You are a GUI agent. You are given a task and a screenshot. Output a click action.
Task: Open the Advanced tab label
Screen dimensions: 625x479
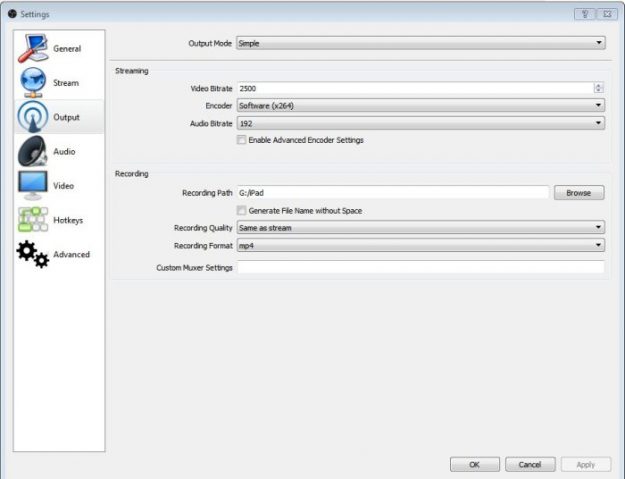(x=71, y=254)
